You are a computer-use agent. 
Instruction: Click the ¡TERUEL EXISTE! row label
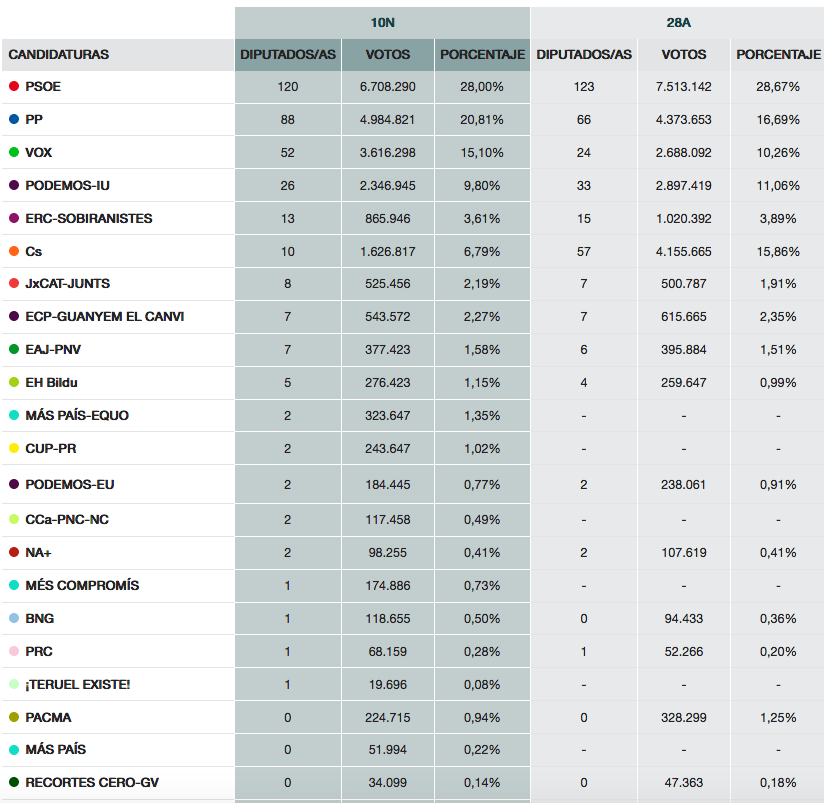pos(78,685)
